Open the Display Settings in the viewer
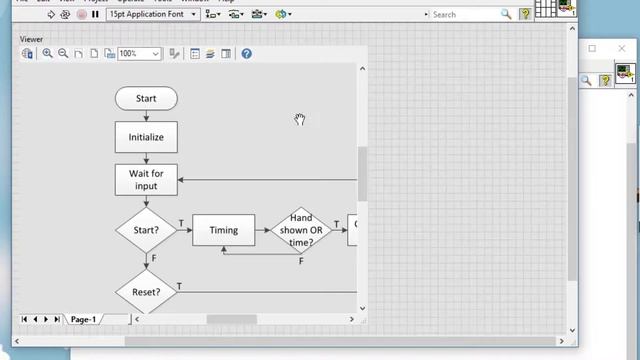The width and height of the screenshot is (640, 360). (195, 53)
